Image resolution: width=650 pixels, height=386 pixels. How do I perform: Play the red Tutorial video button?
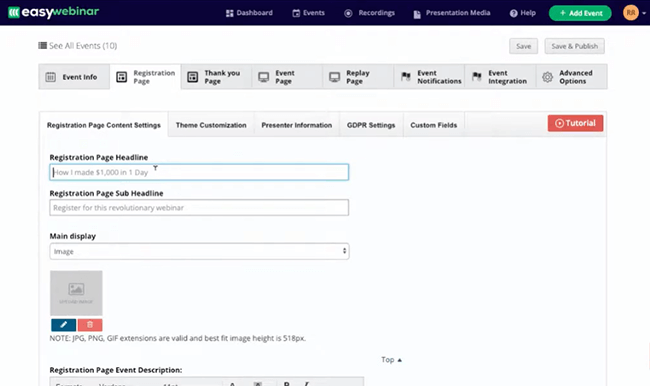pos(575,123)
